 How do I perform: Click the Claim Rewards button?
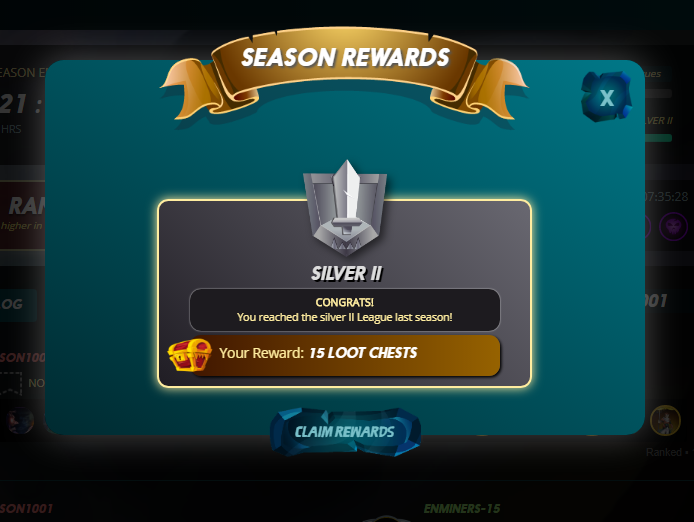tap(345, 432)
